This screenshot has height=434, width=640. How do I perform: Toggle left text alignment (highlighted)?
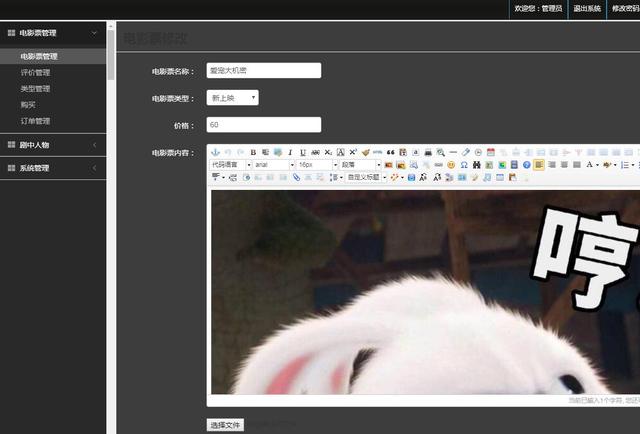pyautogui.click(x=538, y=165)
